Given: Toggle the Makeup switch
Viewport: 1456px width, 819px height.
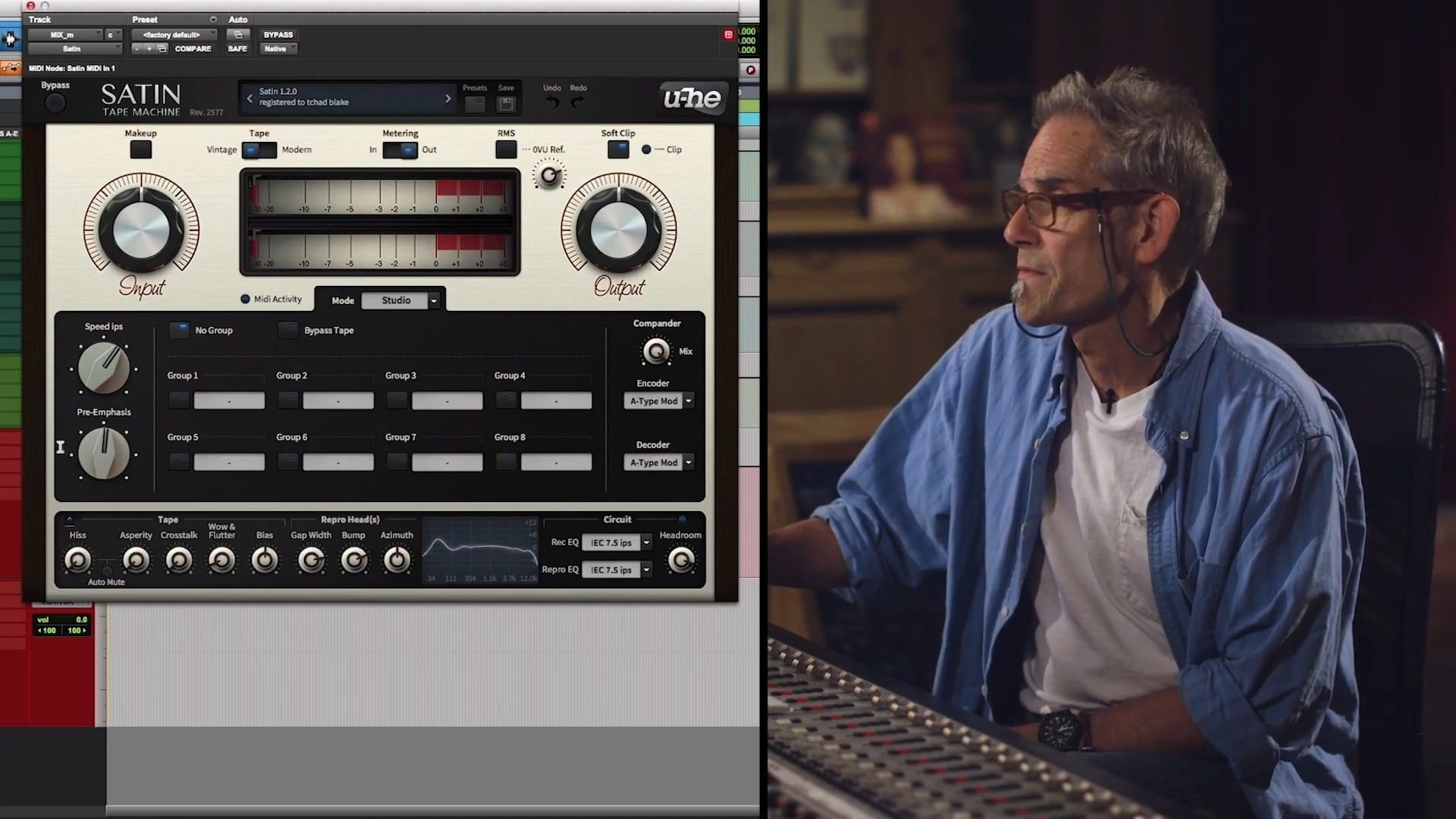Looking at the screenshot, I should pos(141,149).
